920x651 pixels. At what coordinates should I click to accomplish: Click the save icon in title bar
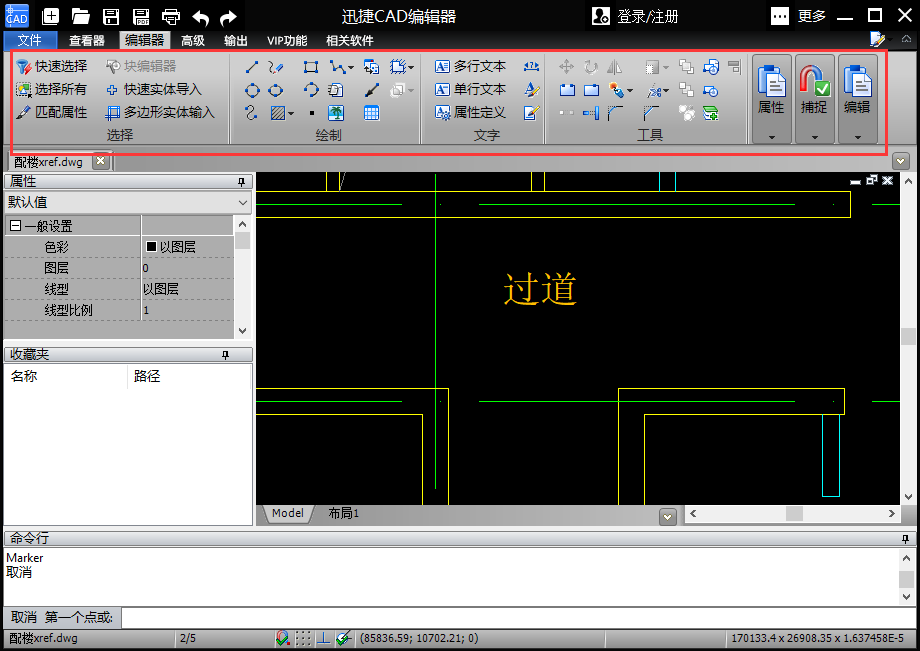(x=111, y=16)
